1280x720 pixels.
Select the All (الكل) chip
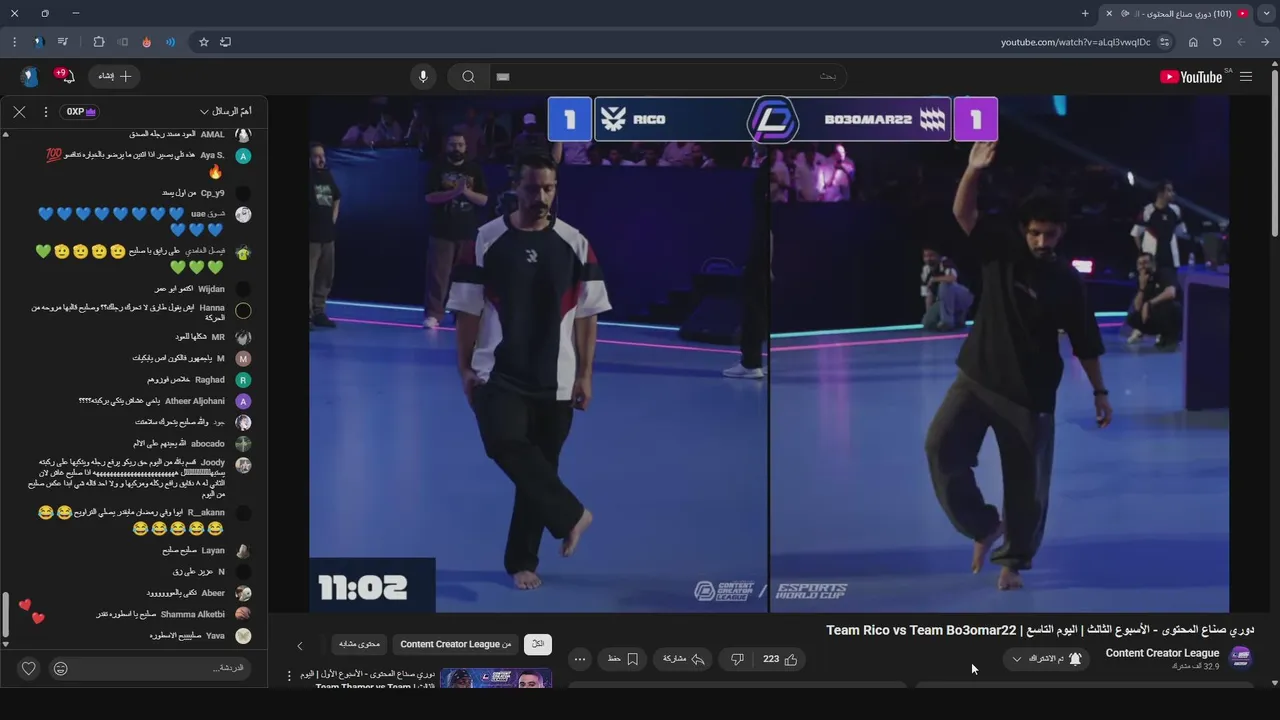pyautogui.click(x=538, y=644)
